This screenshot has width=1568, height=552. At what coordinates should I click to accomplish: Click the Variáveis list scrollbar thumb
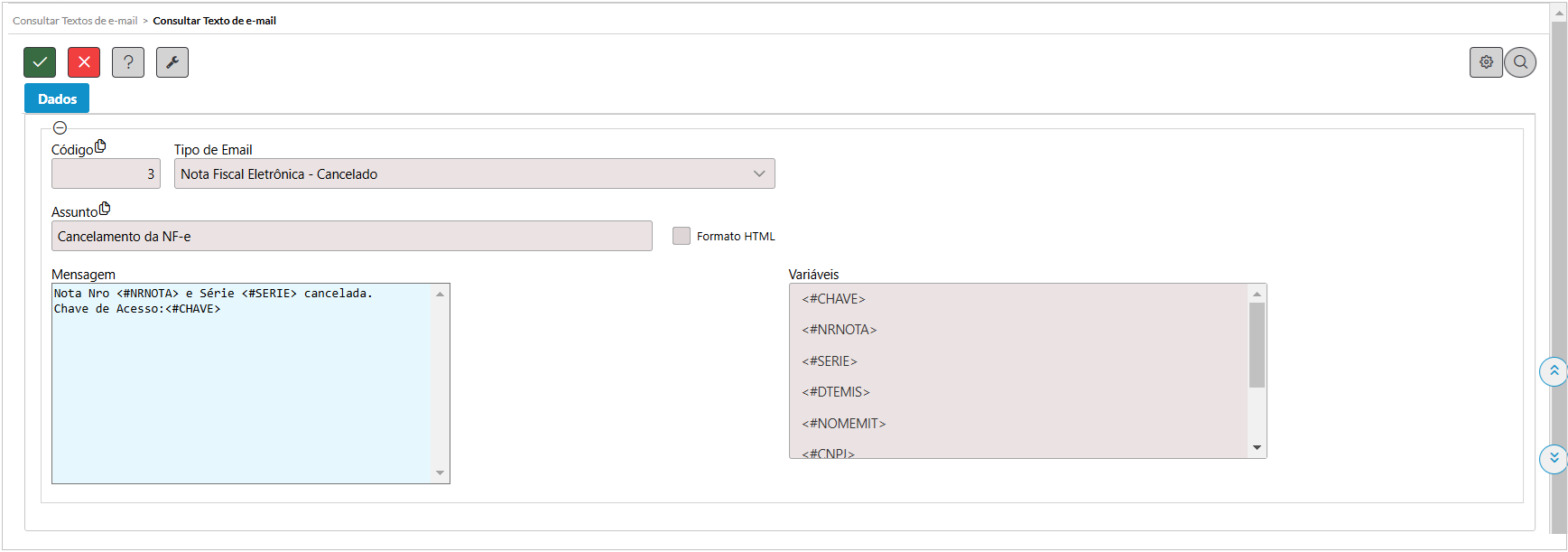coord(1257,345)
